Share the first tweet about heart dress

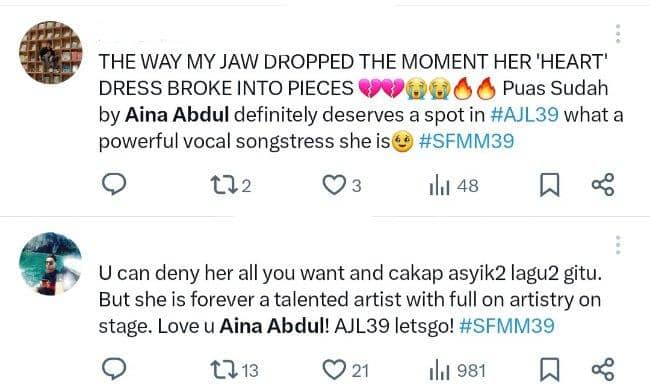[603, 185]
